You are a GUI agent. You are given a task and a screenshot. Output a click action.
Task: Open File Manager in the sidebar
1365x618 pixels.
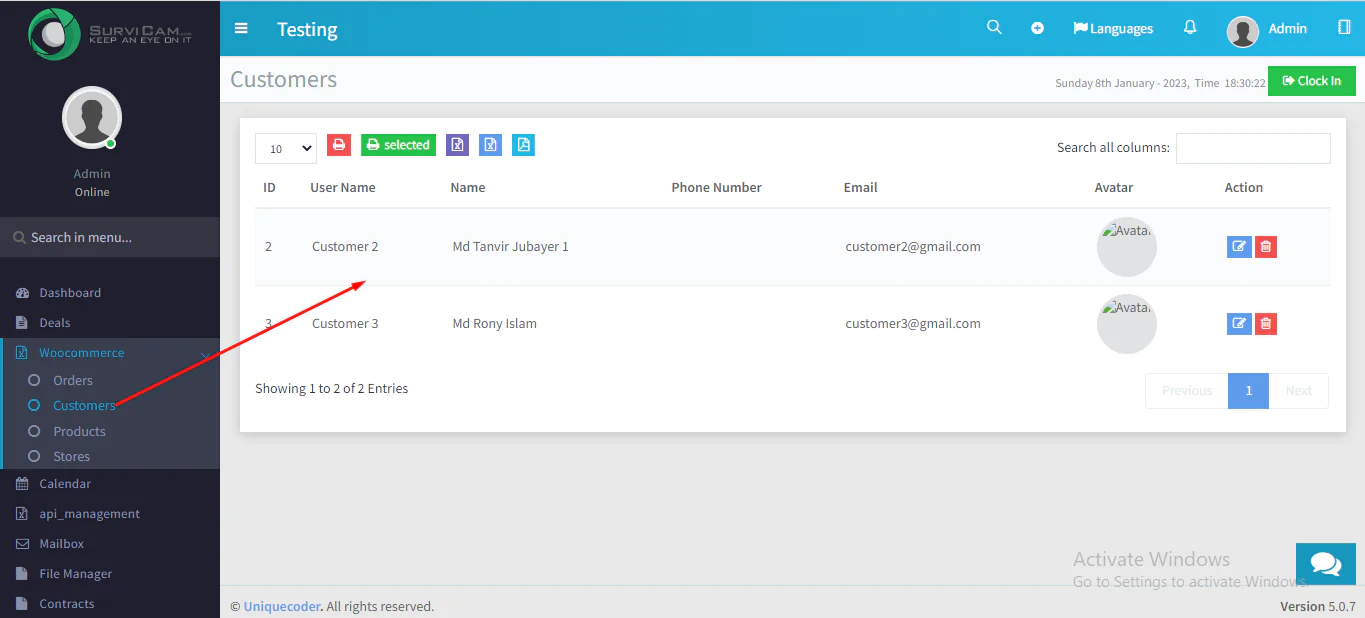[76, 574]
